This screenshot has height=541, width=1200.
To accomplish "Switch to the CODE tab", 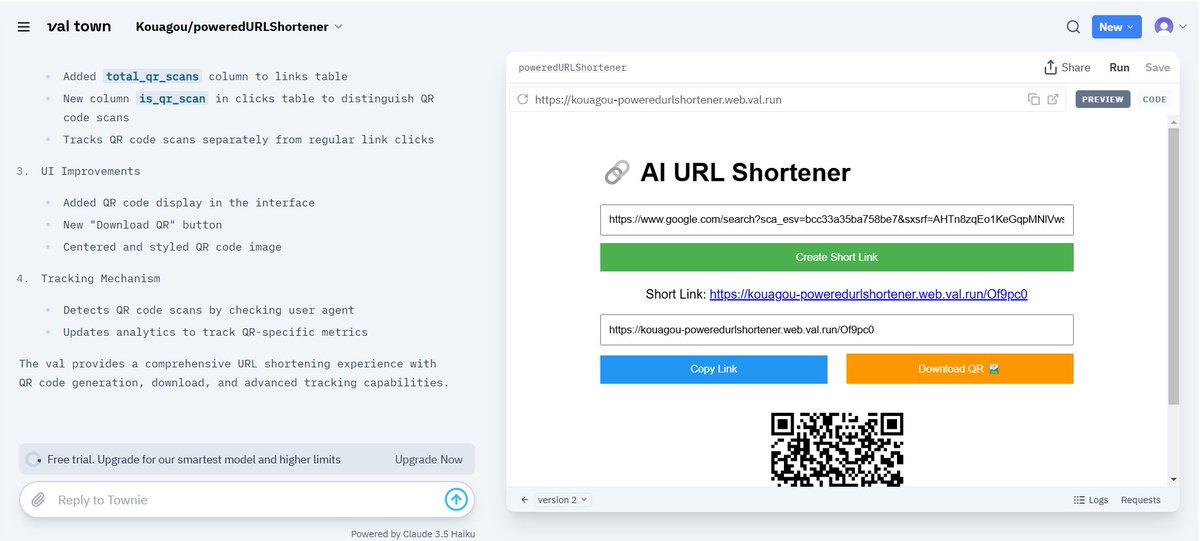I will [x=1154, y=99].
